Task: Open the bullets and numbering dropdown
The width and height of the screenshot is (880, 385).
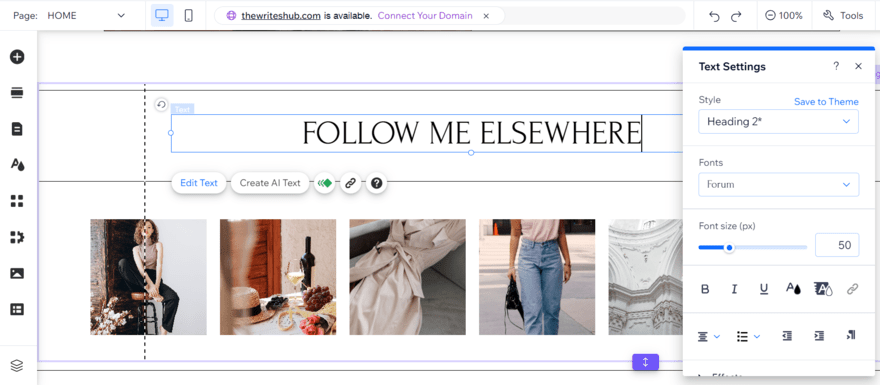Action: (748, 336)
